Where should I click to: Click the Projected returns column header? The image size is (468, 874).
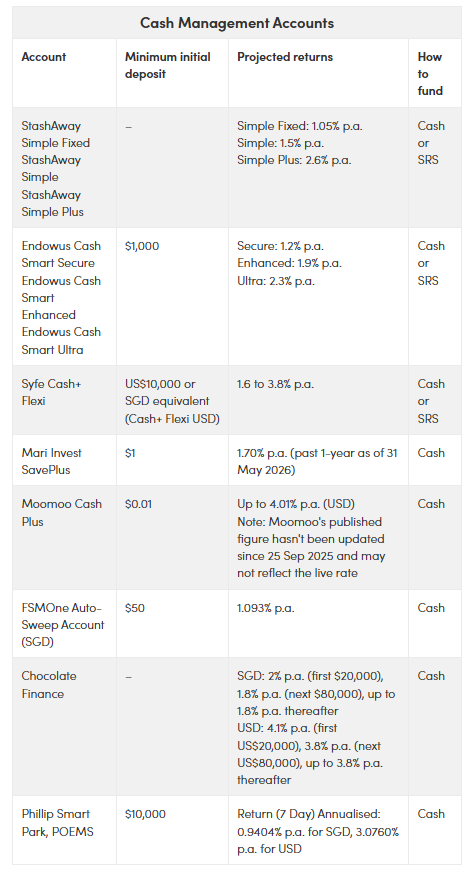coord(285,57)
